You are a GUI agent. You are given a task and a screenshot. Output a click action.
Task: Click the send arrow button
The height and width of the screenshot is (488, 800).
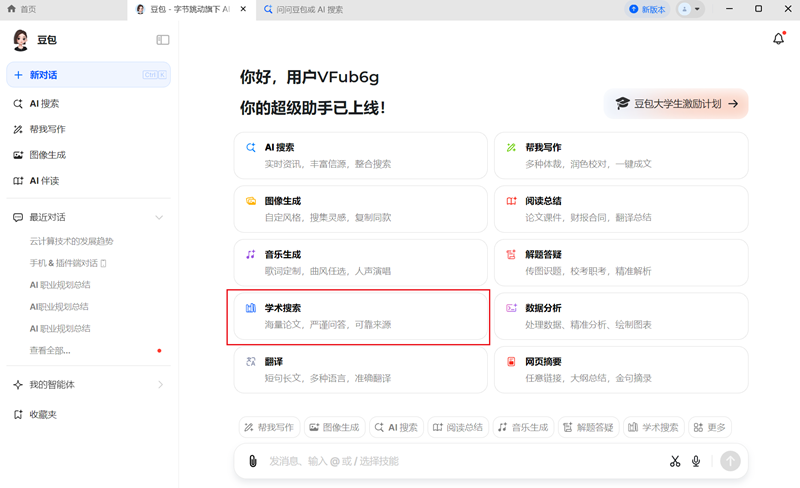(x=730, y=461)
